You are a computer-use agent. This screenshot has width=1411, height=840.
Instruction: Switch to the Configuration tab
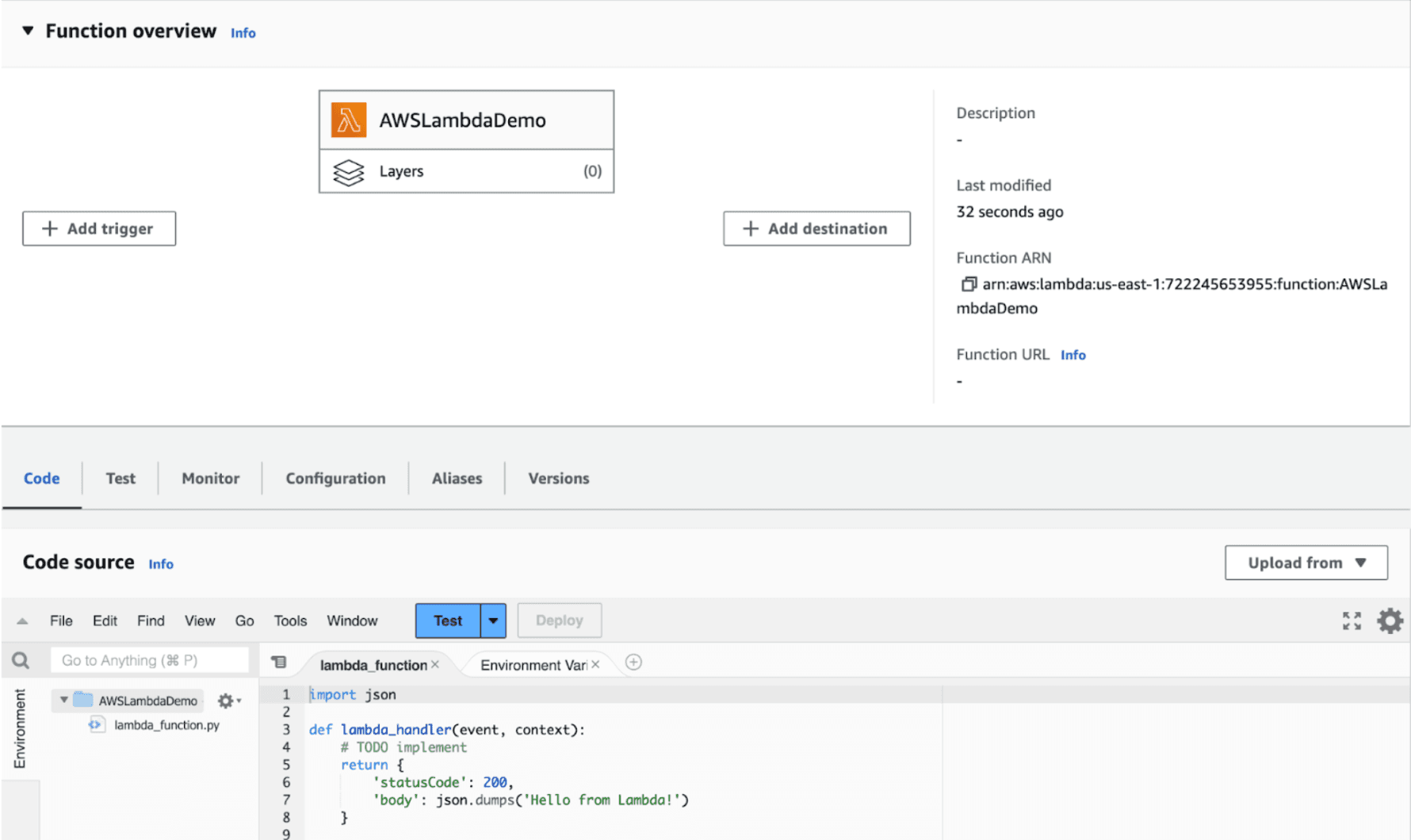pos(335,479)
